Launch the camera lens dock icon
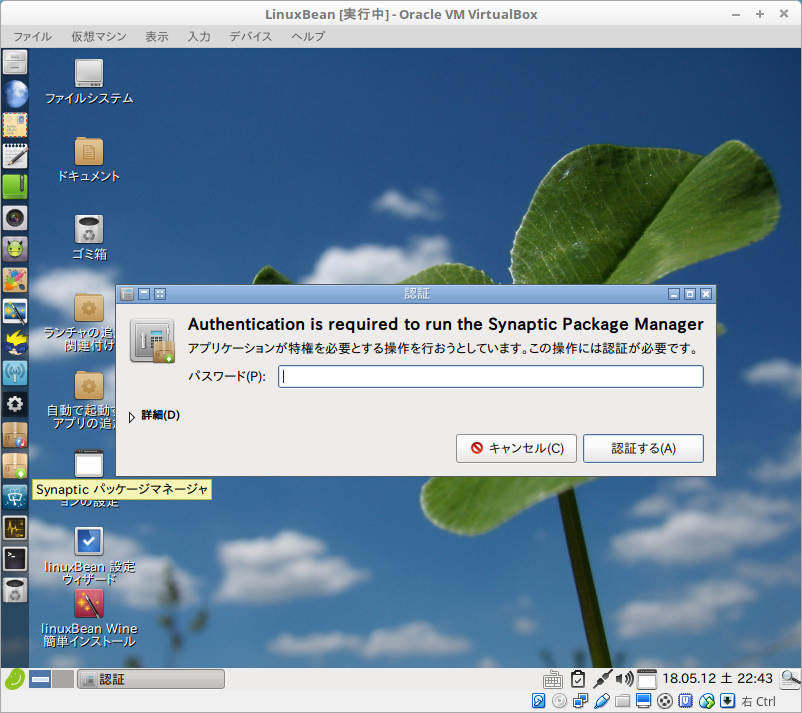 pyautogui.click(x=15, y=218)
